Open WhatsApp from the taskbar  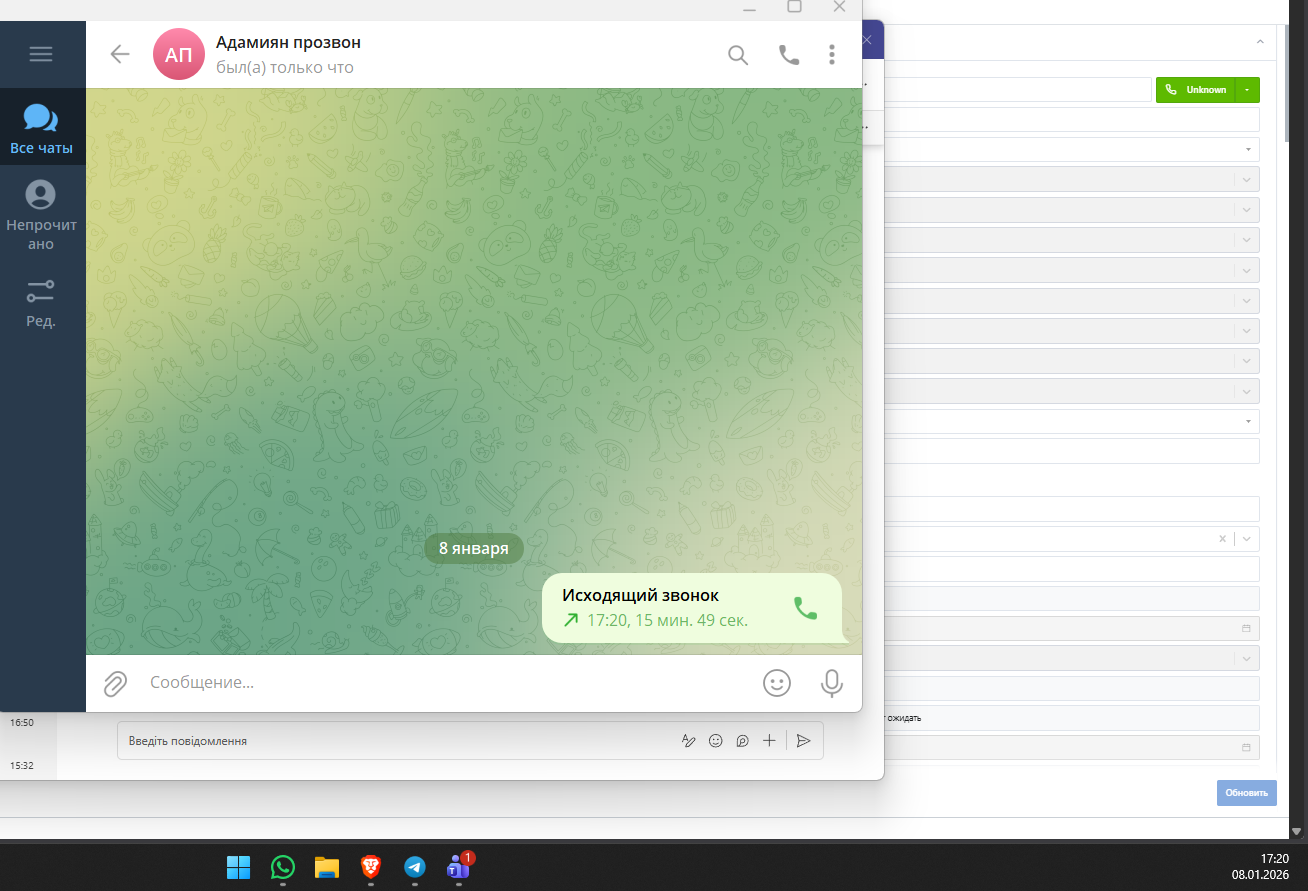tap(283, 867)
